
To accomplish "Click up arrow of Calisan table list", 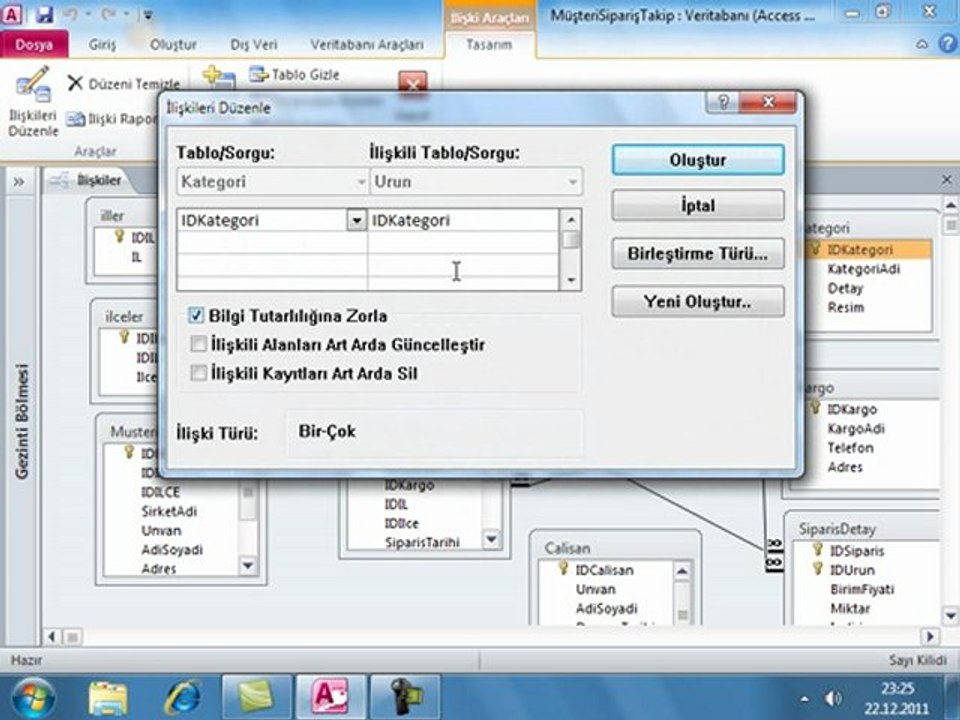I will coord(681,572).
